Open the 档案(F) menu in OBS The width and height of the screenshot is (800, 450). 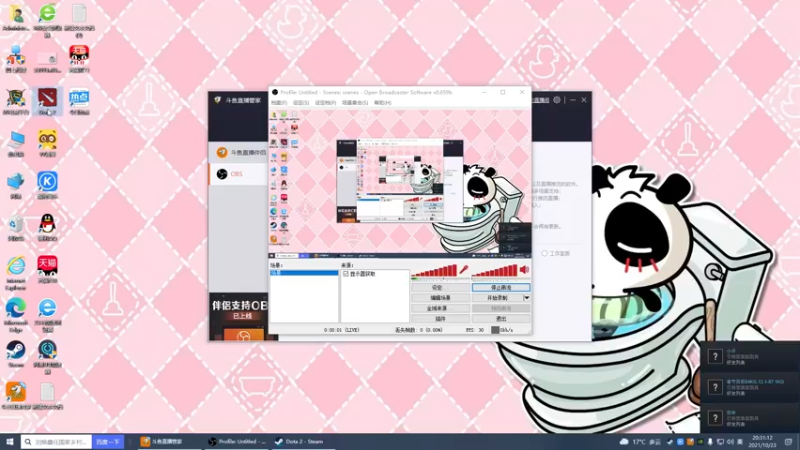(x=279, y=103)
